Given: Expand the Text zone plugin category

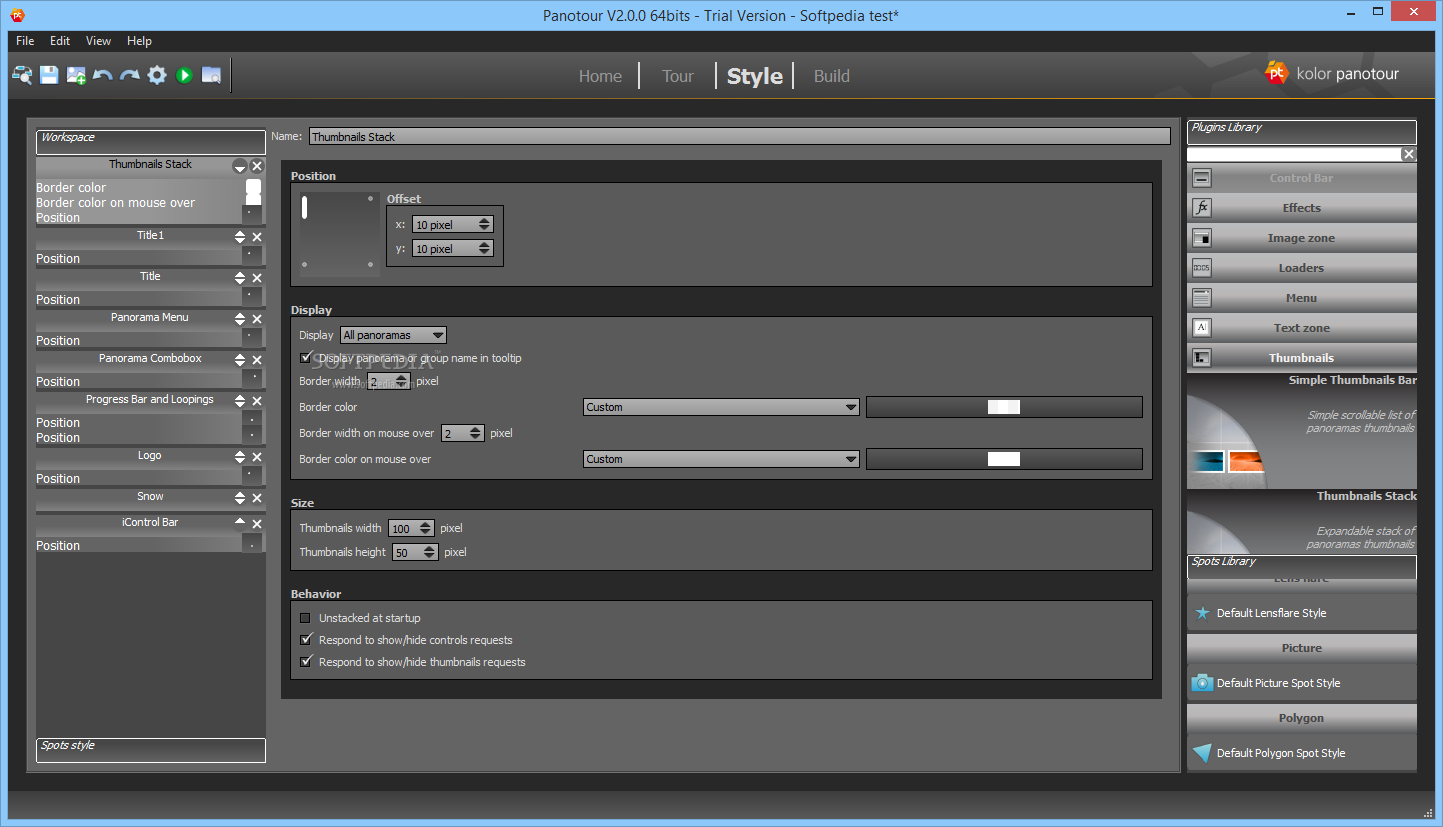Looking at the screenshot, I should (1302, 328).
